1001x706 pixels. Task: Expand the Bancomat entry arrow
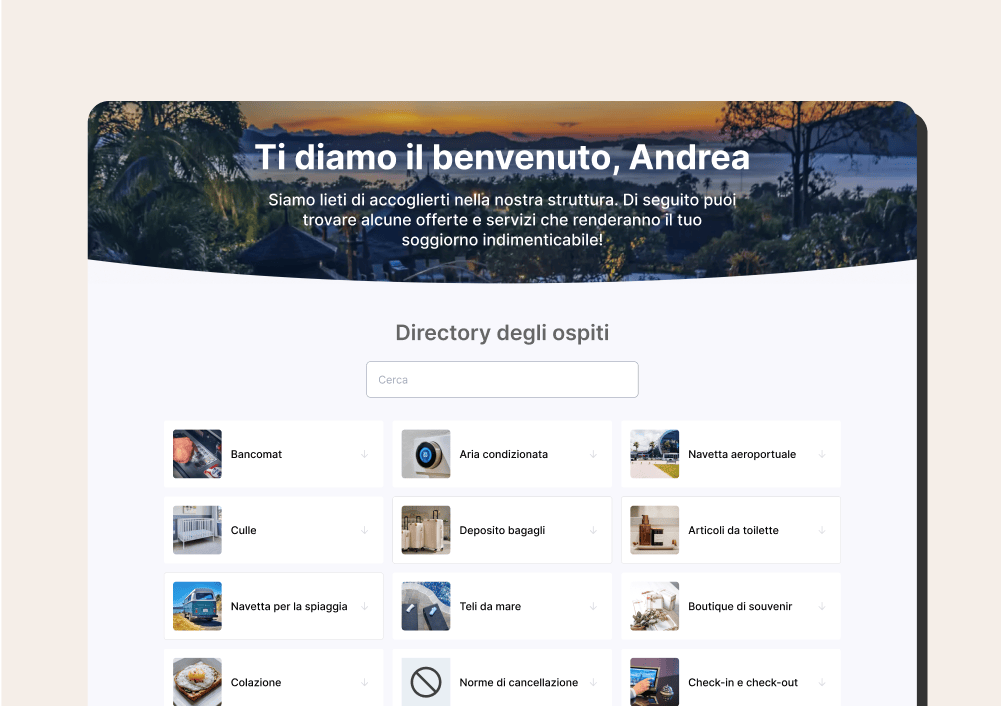365,454
